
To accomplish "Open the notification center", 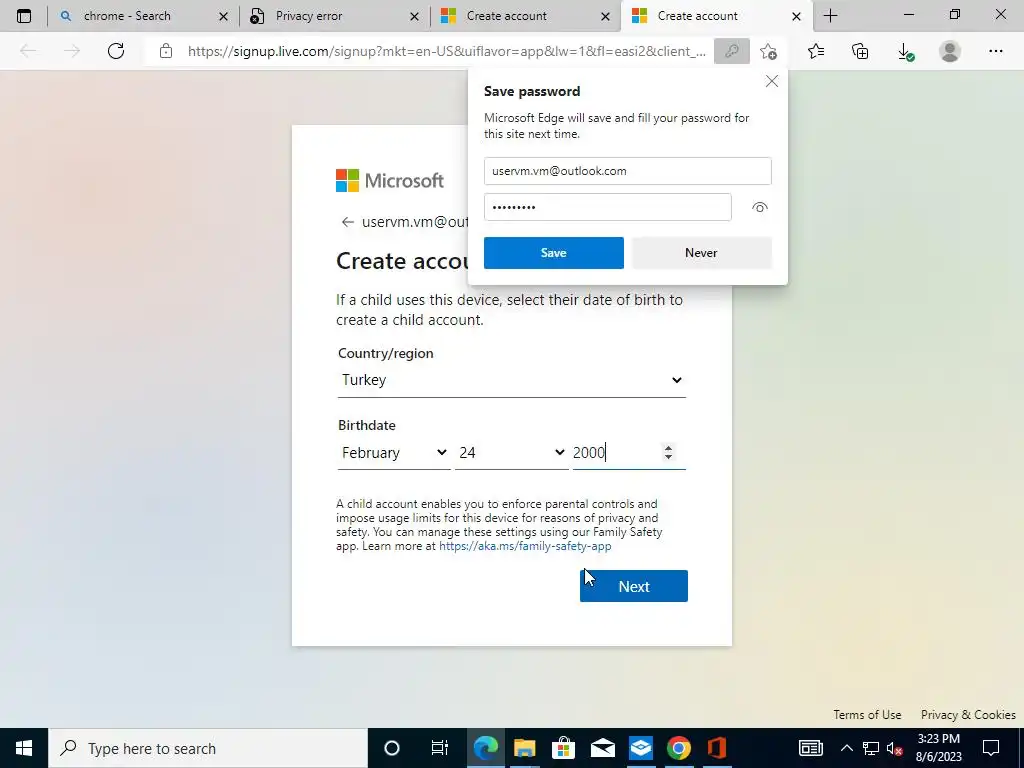I will tap(991, 748).
